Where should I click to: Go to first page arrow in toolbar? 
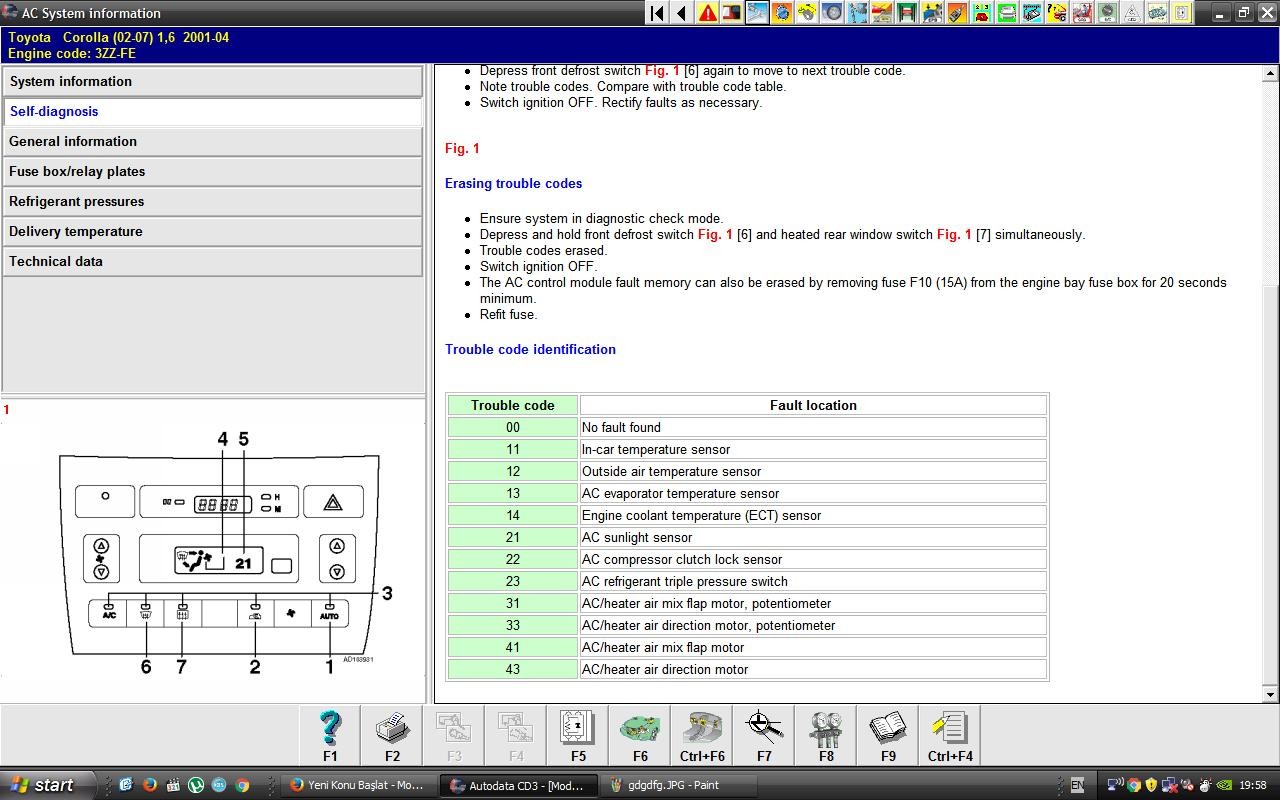click(x=657, y=13)
